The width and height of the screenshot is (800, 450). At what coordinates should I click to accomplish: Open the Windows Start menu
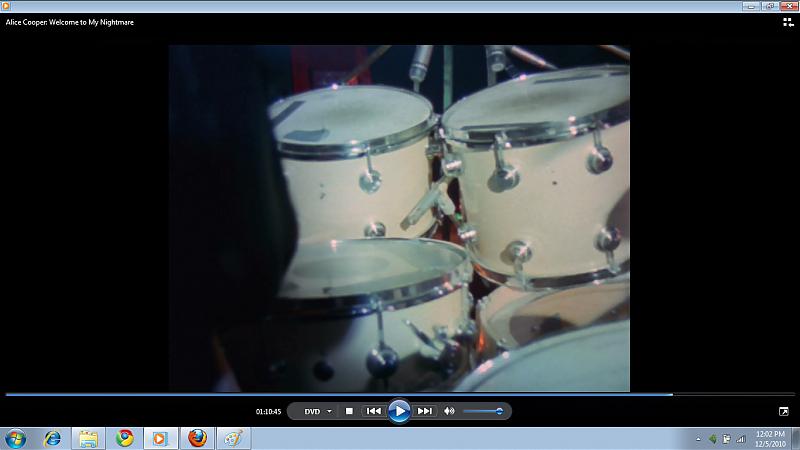(16, 438)
